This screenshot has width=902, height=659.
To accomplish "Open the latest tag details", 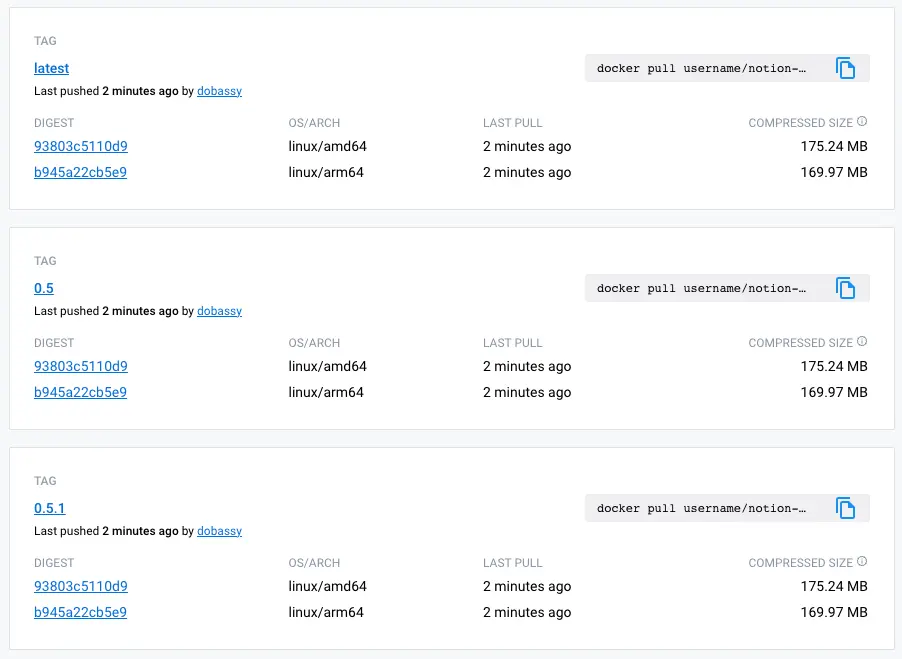I will pos(51,68).
